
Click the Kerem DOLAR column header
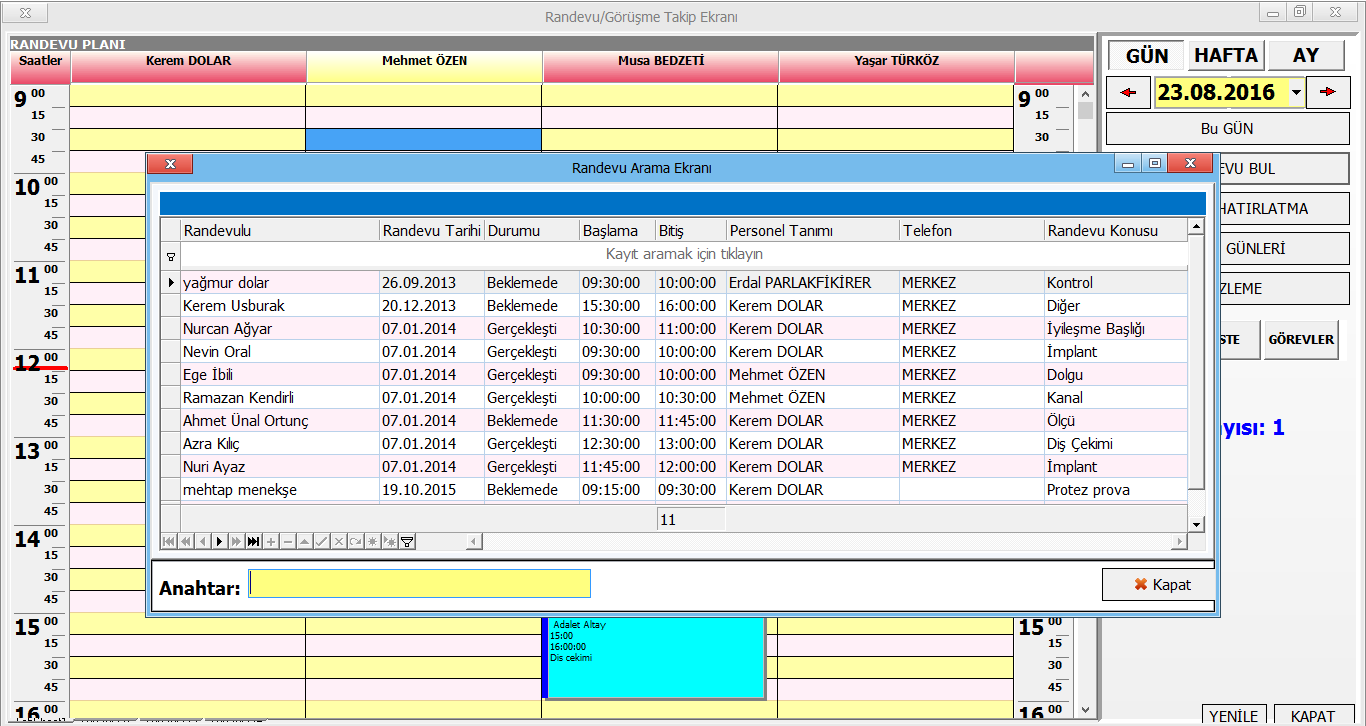click(x=188, y=67)
